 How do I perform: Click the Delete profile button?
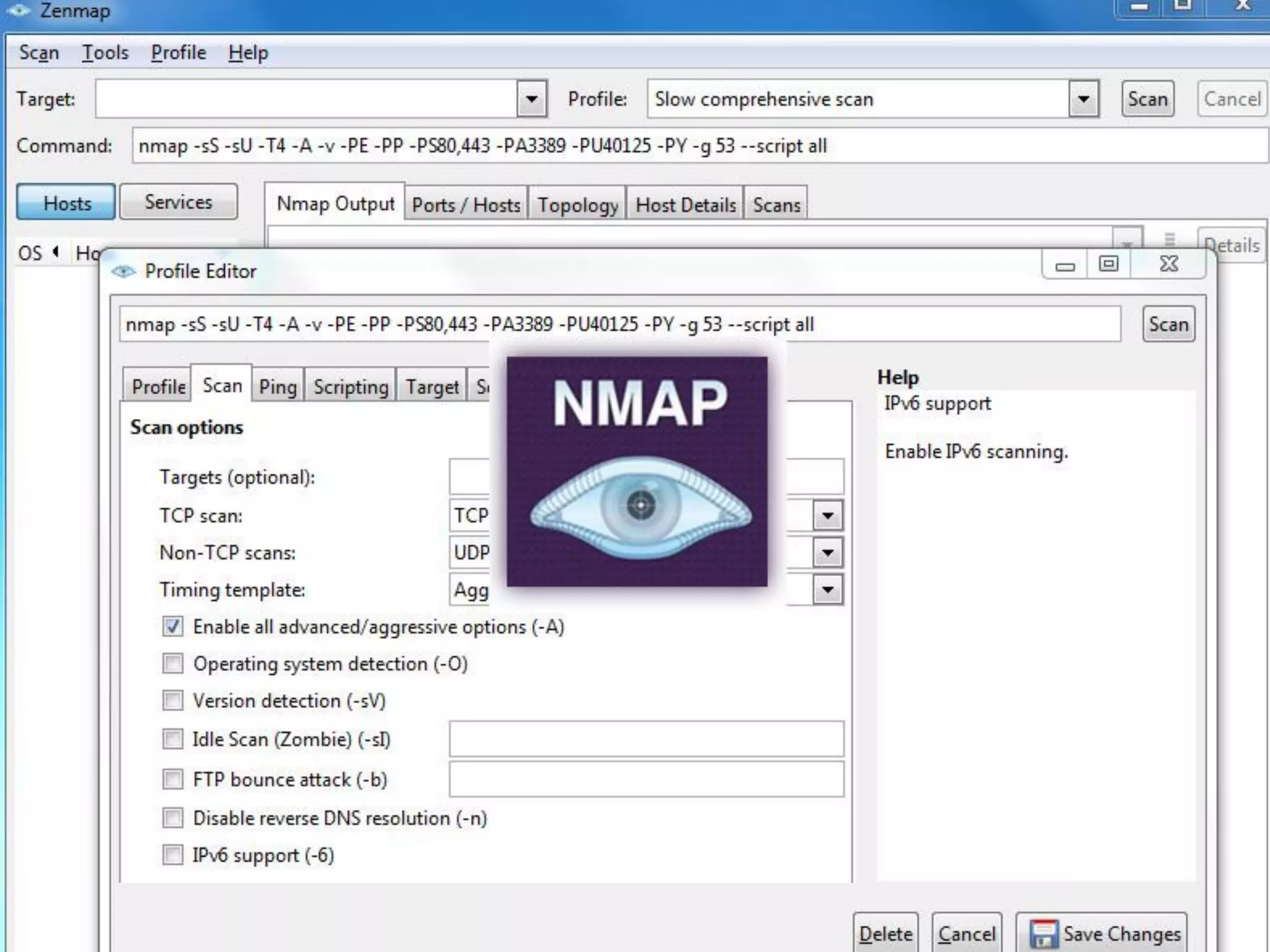886,933
